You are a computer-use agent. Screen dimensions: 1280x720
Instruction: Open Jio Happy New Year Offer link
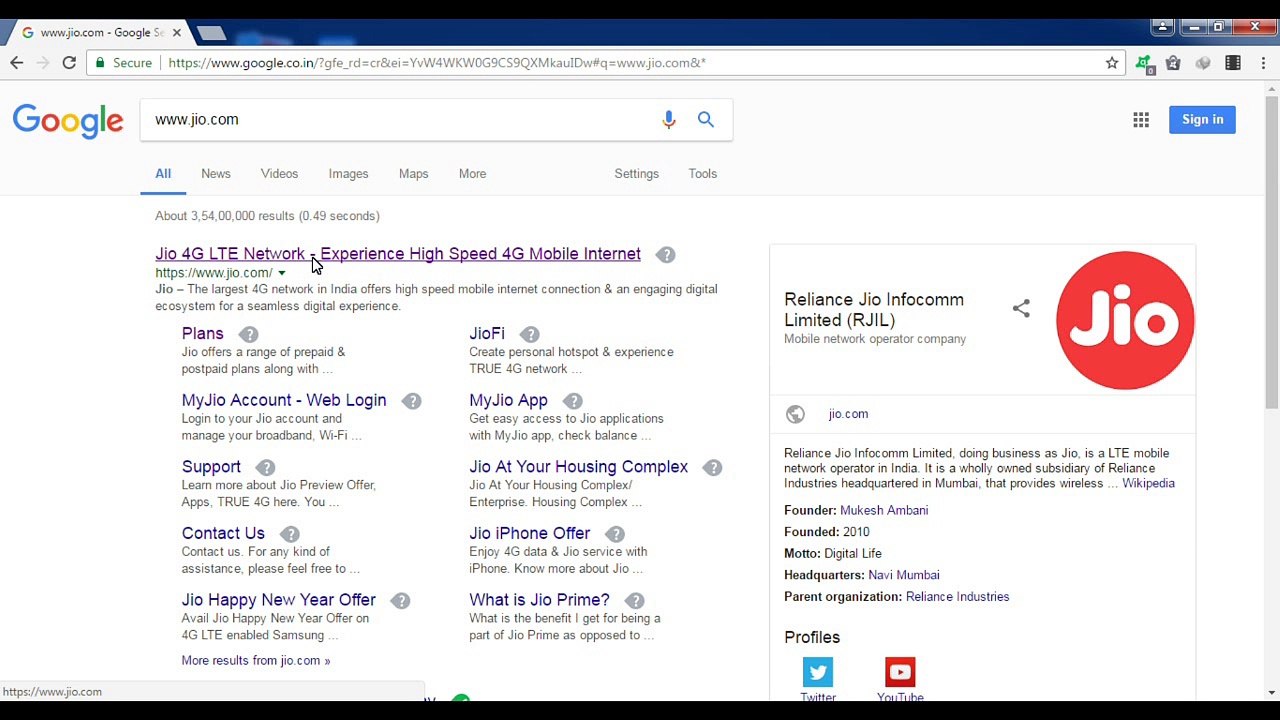[278, 600]
